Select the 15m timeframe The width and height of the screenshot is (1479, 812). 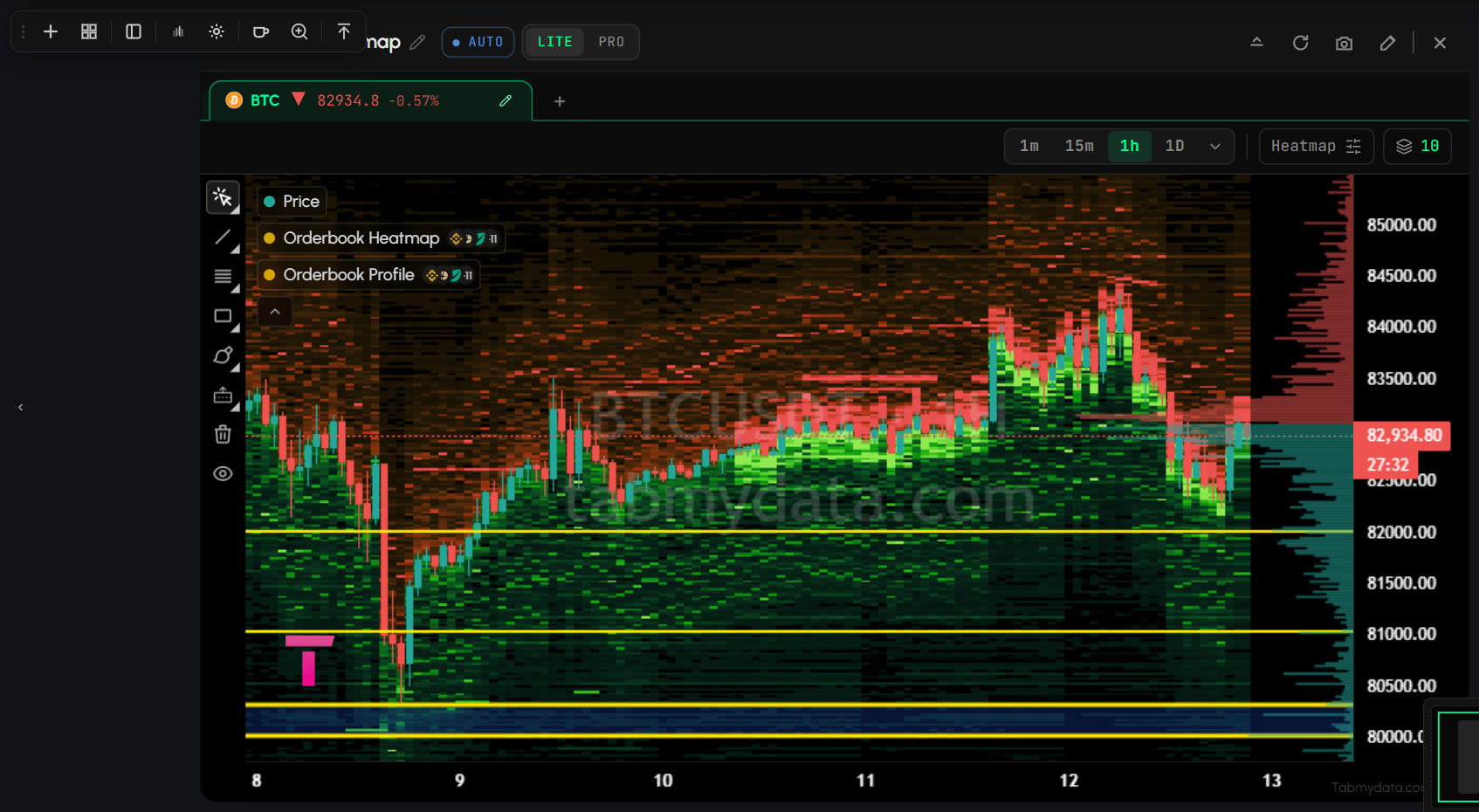tap(1079, 147)
